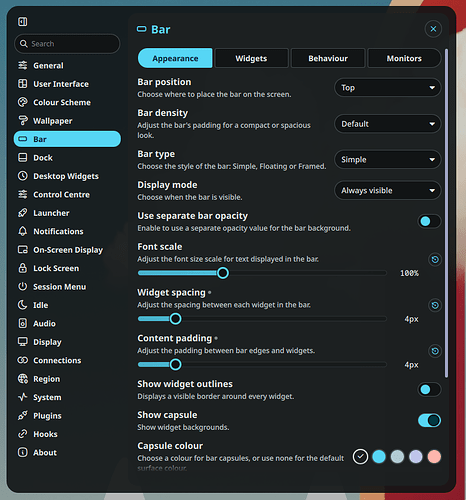The image size is (466, 500).
Task: Open Notifications settings via bell icon
Action: click(x=23, y=231)
